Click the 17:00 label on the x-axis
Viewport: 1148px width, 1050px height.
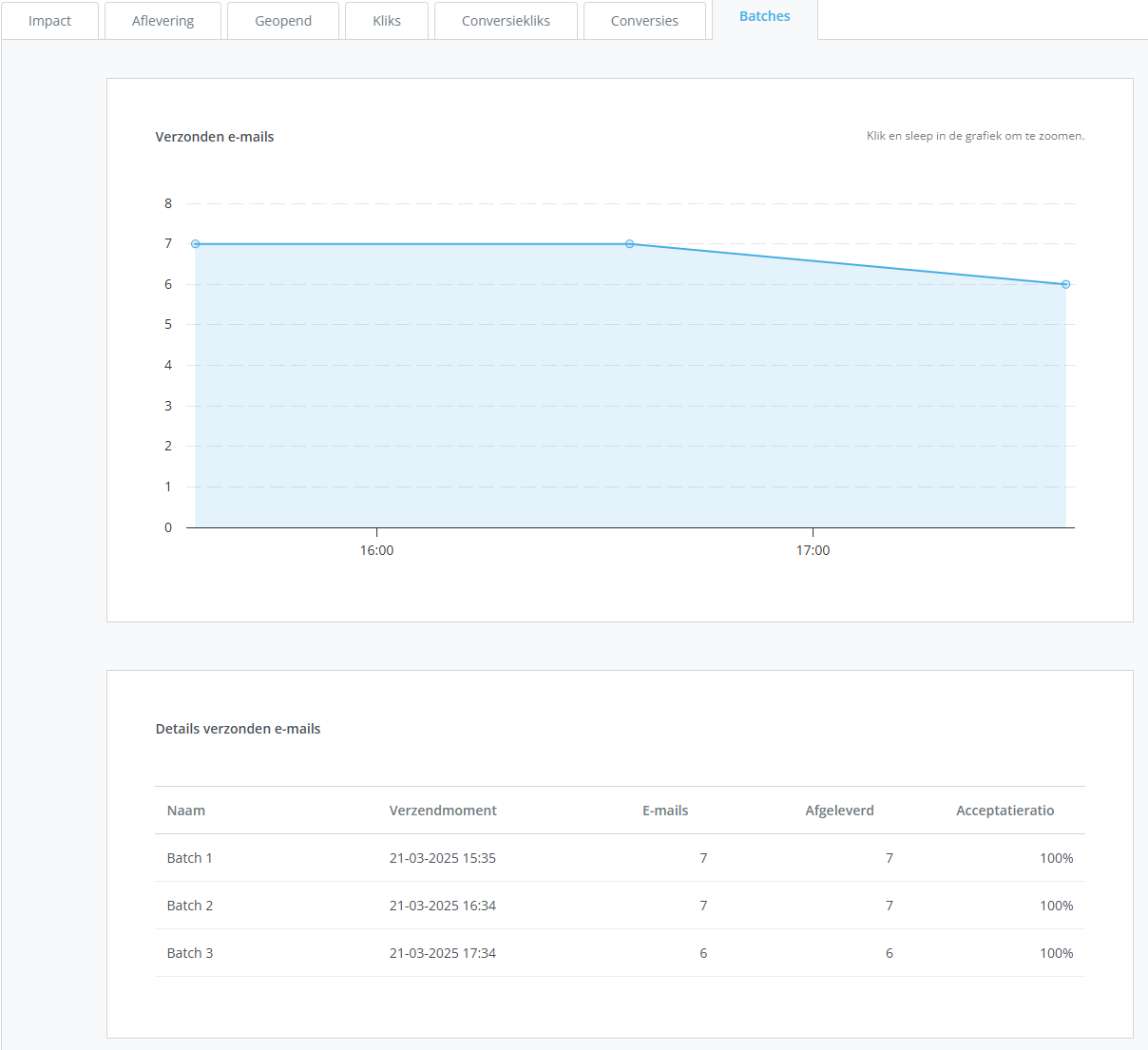coord(813,550)
